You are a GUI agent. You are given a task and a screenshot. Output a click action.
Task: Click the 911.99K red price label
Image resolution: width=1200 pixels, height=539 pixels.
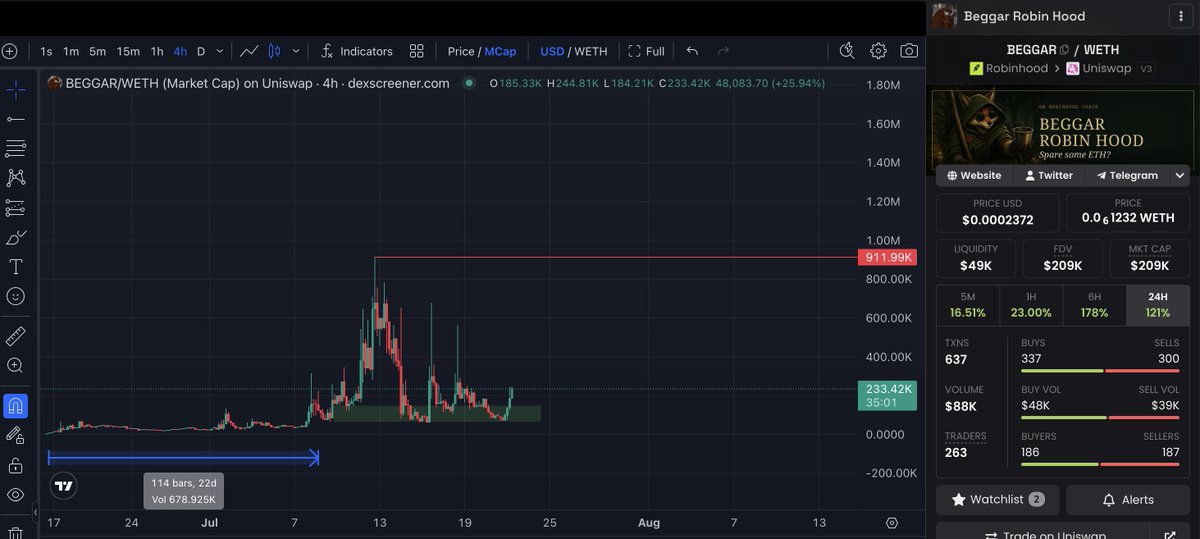[888, 258]
